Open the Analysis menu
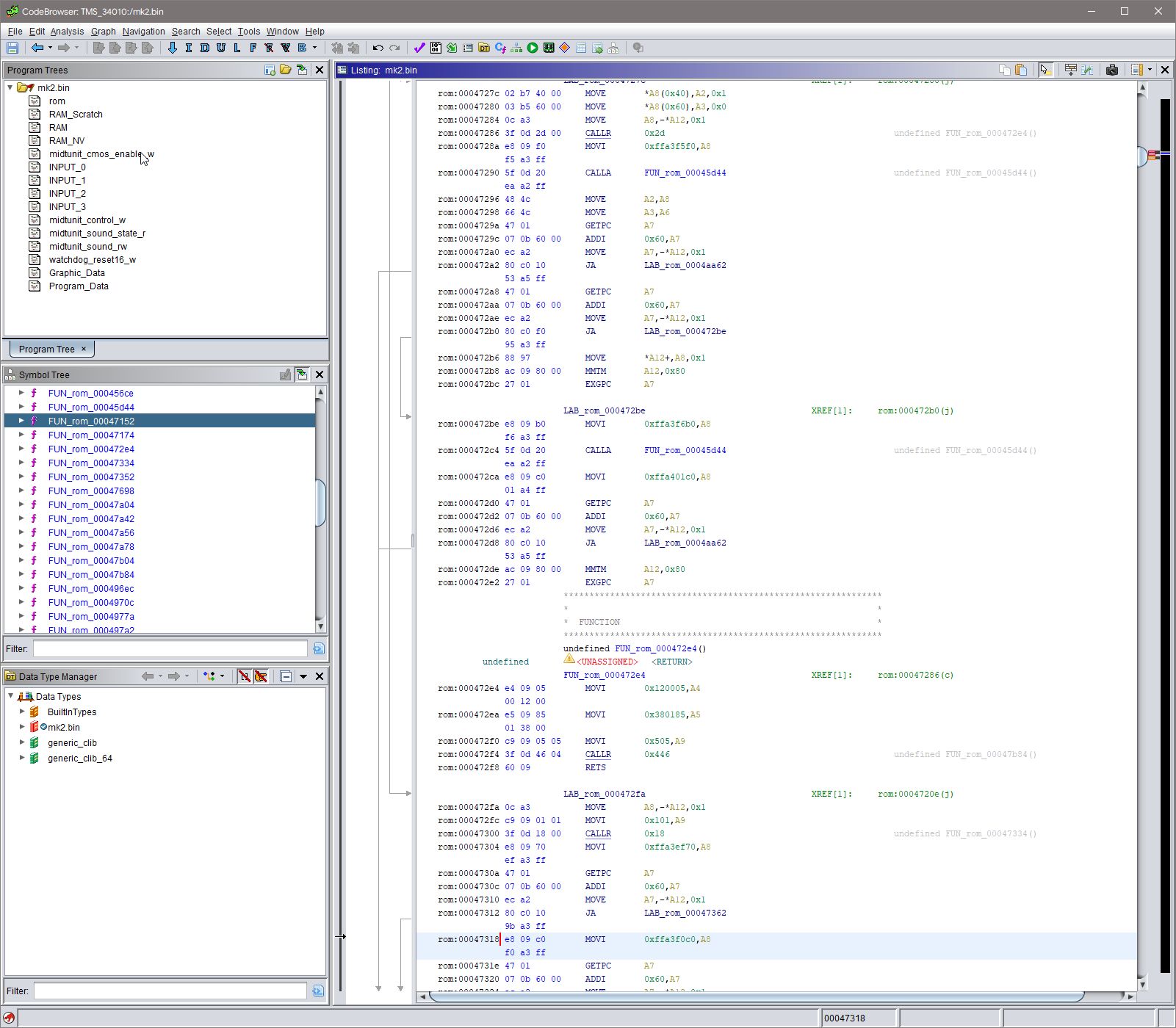Viewport: 1176px width, 1028px height. (x=66, y=32)
